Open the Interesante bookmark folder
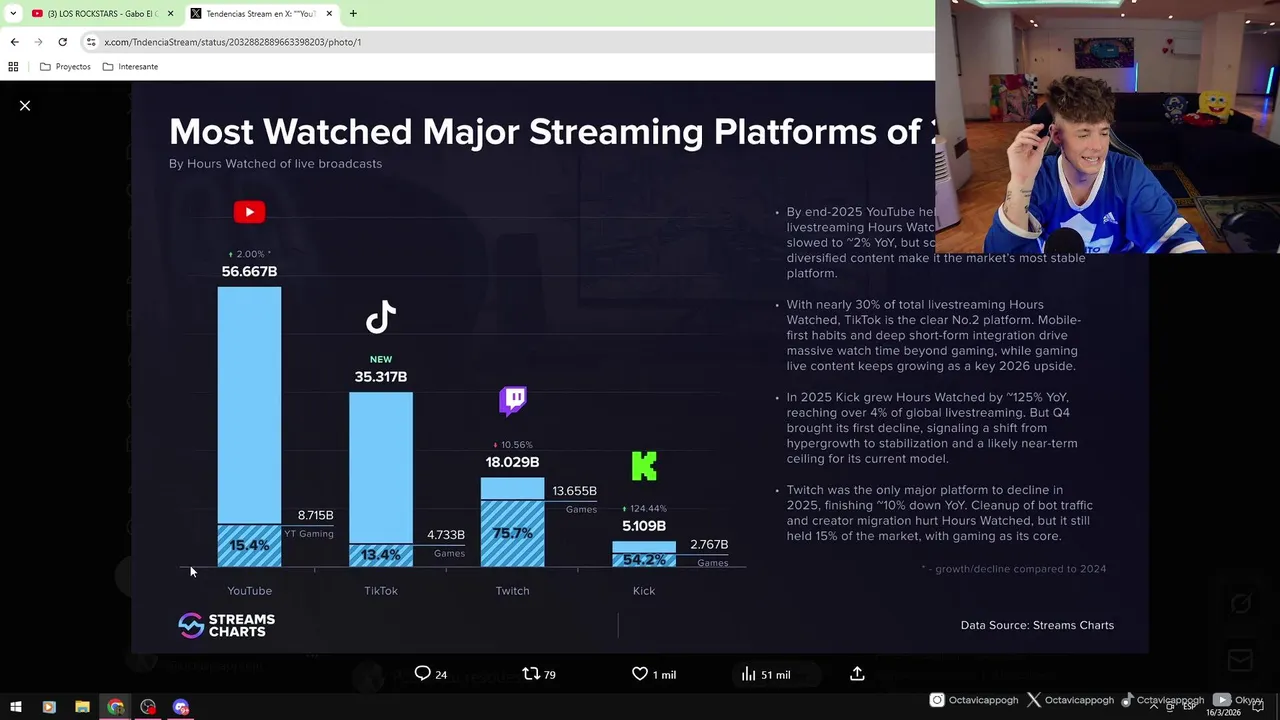This screenshot has width=1280, height=720. (x=130, y=67)
